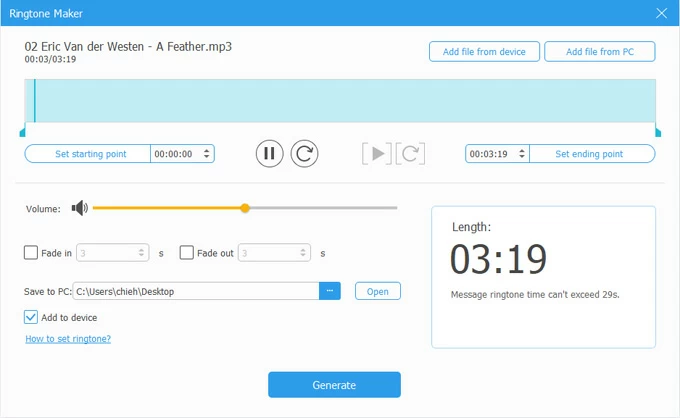Click the Save to PC path field
The image size is (680, 418).
point(195,291)
